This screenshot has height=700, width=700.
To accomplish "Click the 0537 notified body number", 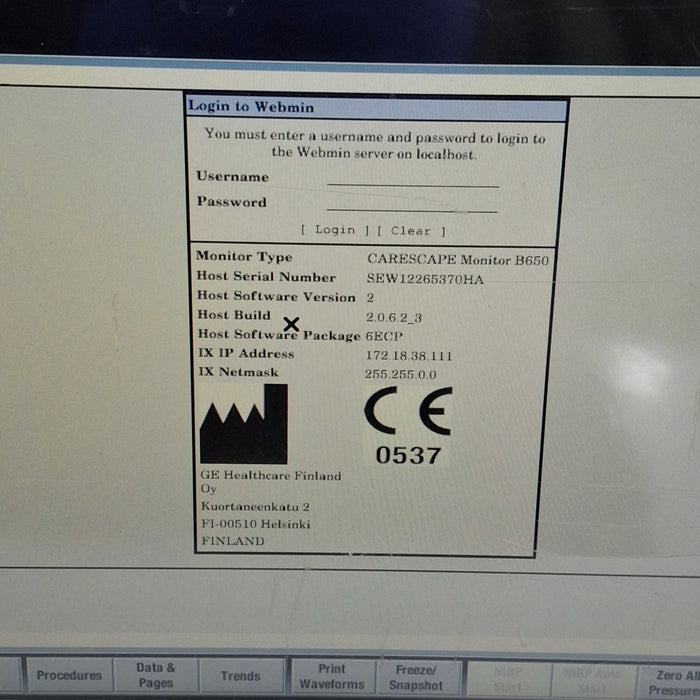I will (x=408, y=455).
